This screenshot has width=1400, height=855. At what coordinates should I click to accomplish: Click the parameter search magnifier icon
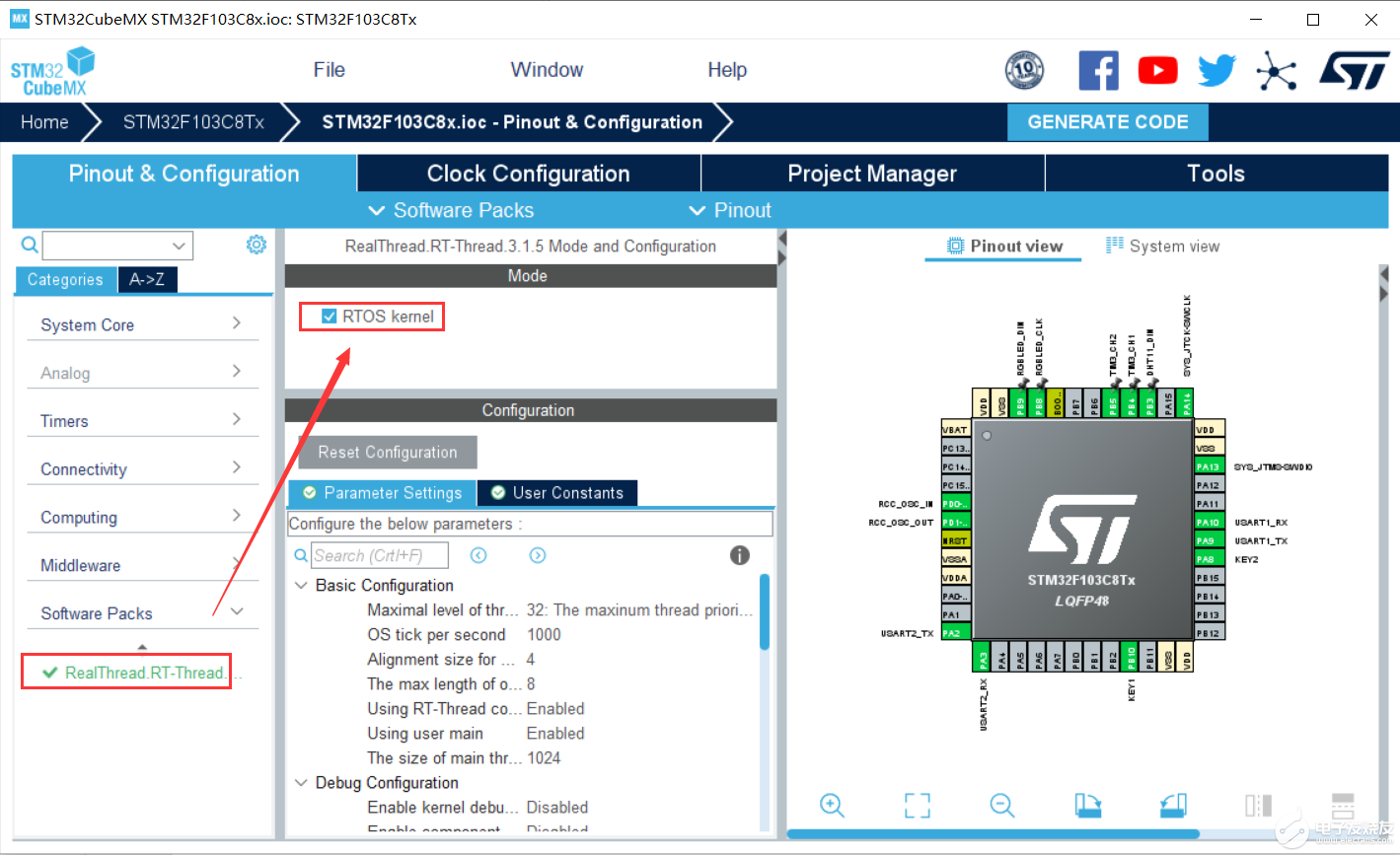pyautogui.click(x=301, y=556)
